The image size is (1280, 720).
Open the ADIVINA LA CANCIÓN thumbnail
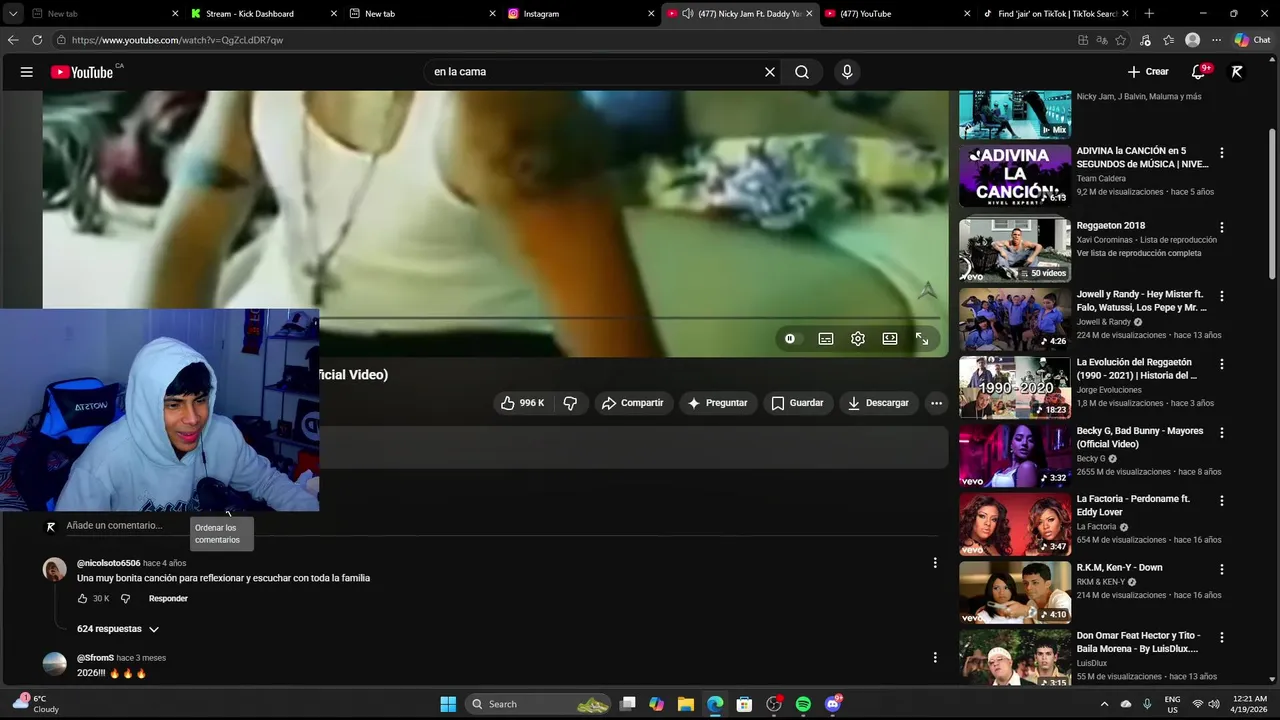tap(1015, 176)
